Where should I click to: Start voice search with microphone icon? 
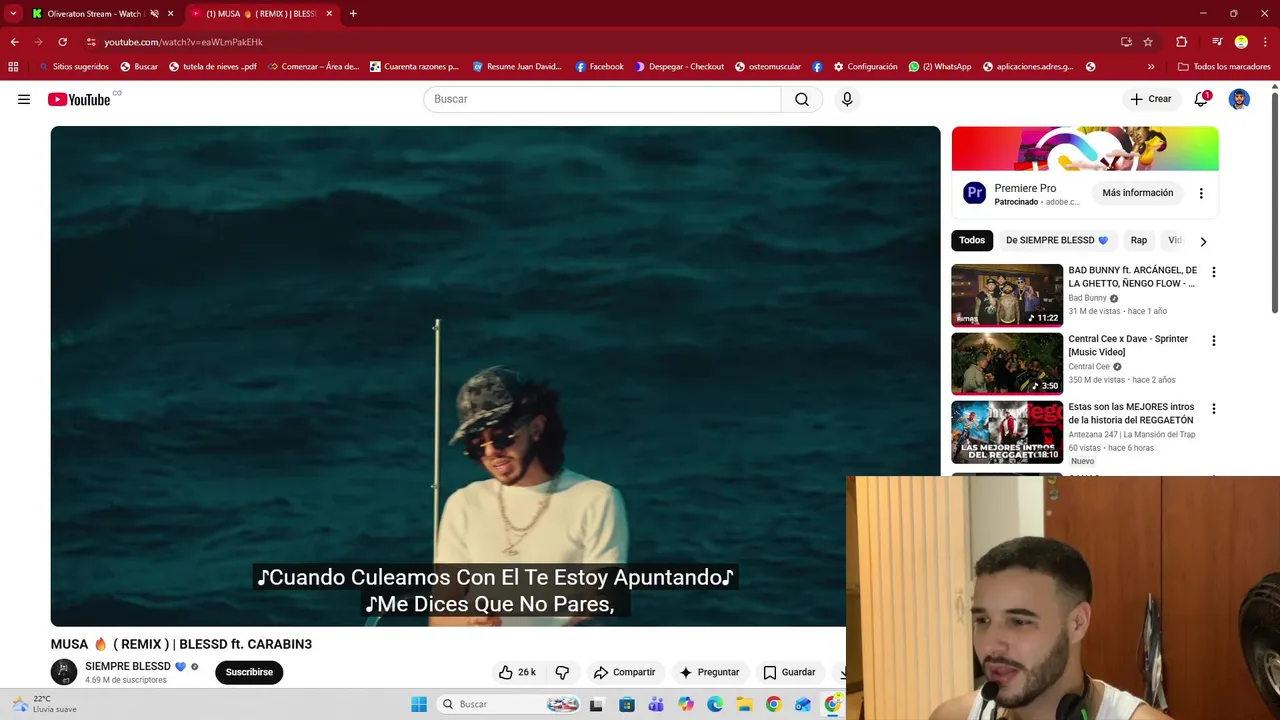pos(847,99)
